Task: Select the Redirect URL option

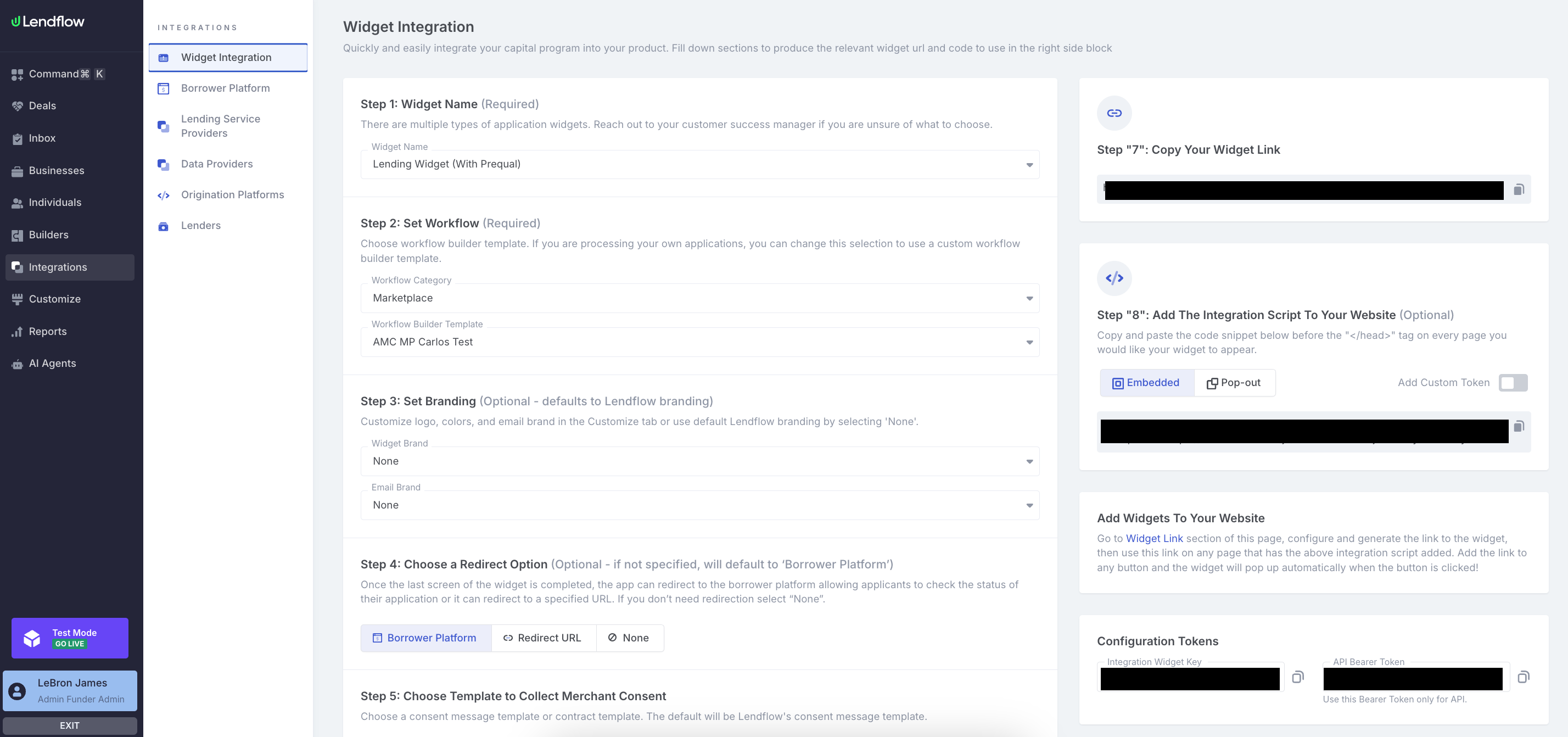Action: point(542,638)
